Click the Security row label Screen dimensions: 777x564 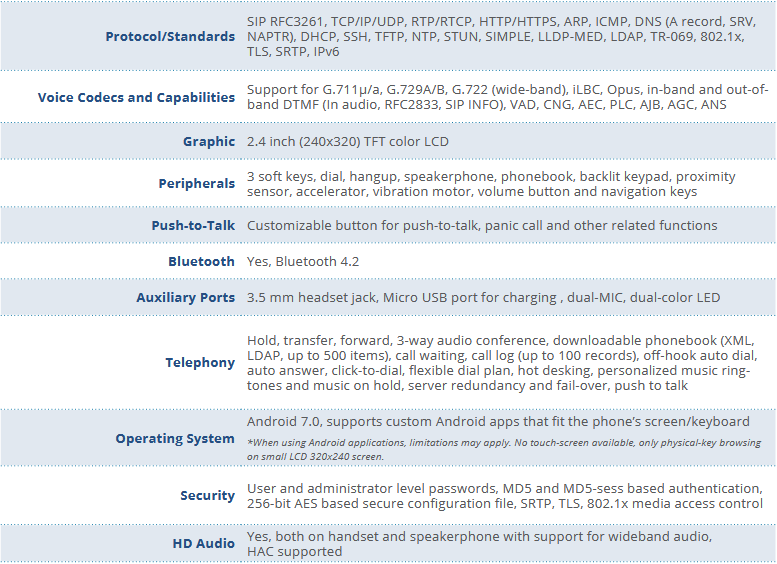(x=207, y=496)
